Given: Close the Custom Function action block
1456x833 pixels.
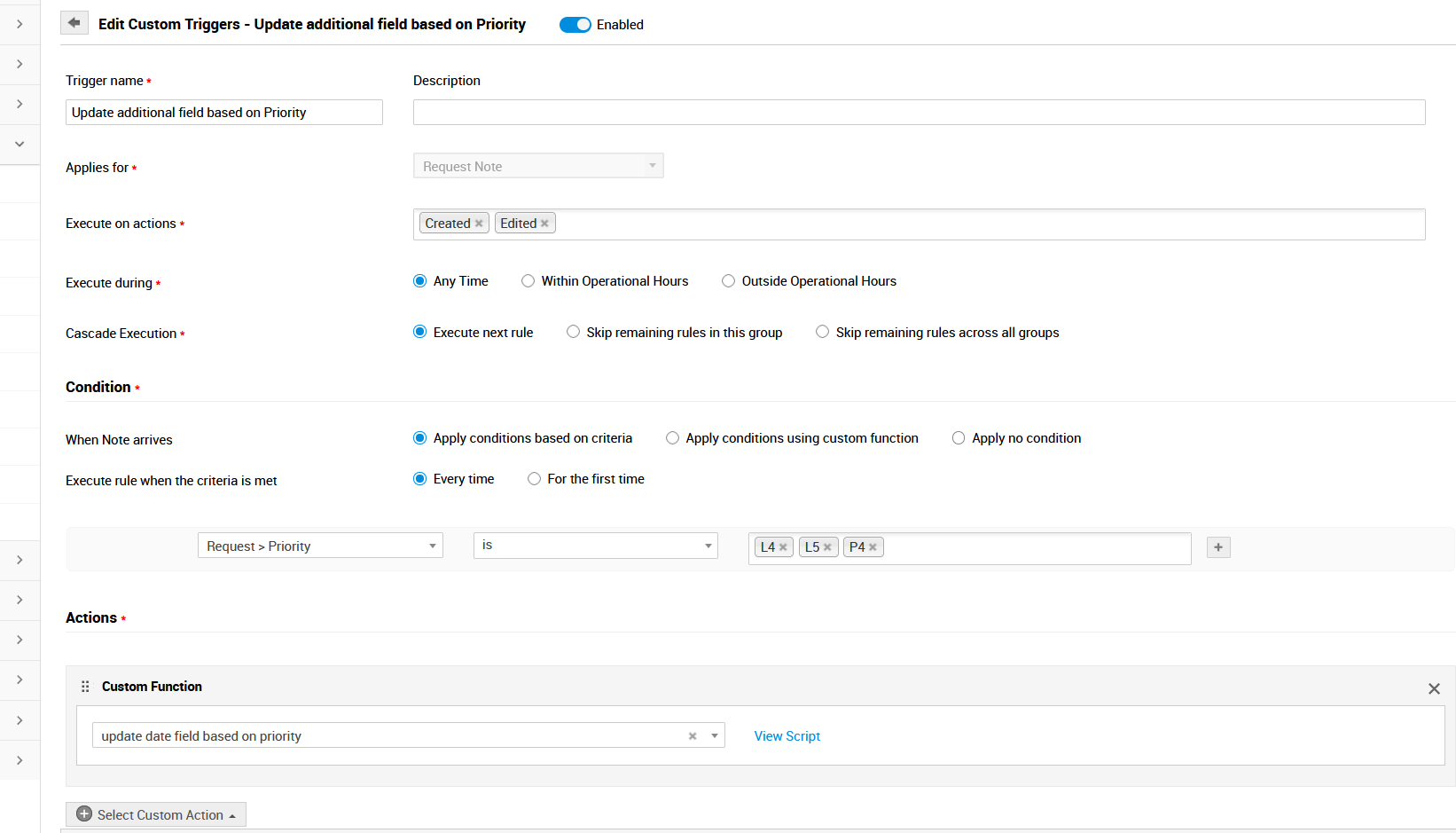Looking at the screenshot, I should 1434,688.
